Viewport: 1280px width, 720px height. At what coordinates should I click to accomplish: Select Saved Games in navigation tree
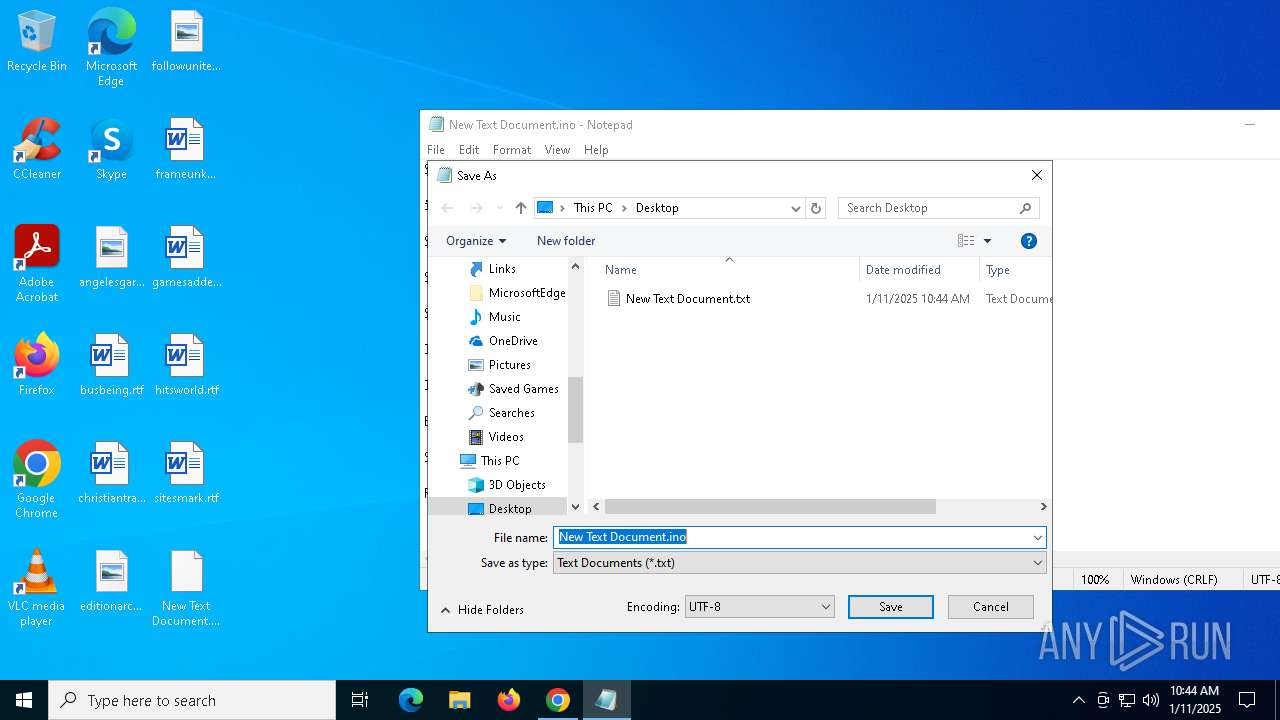pos(524,389)
